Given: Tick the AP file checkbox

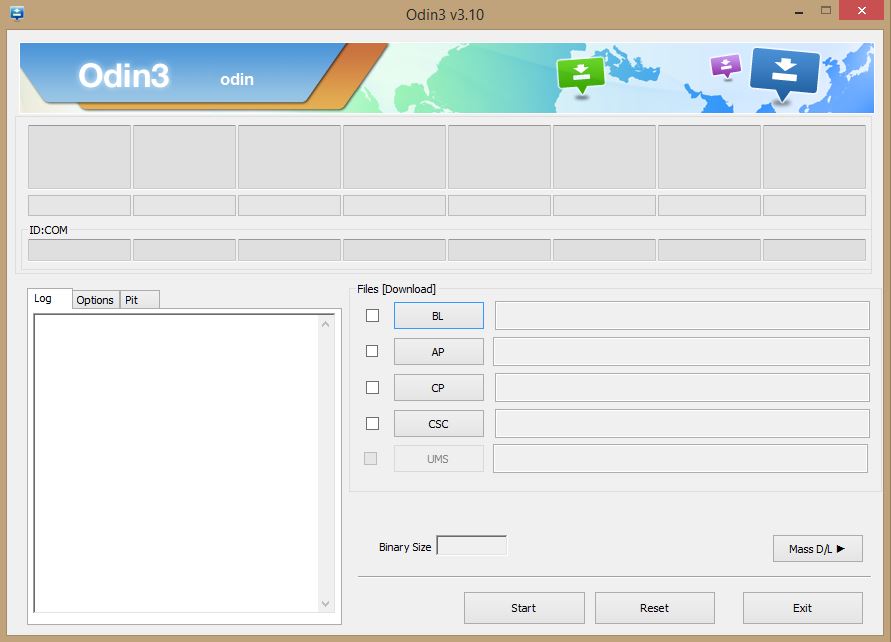Looking at the screenshot, I should 372,351.
